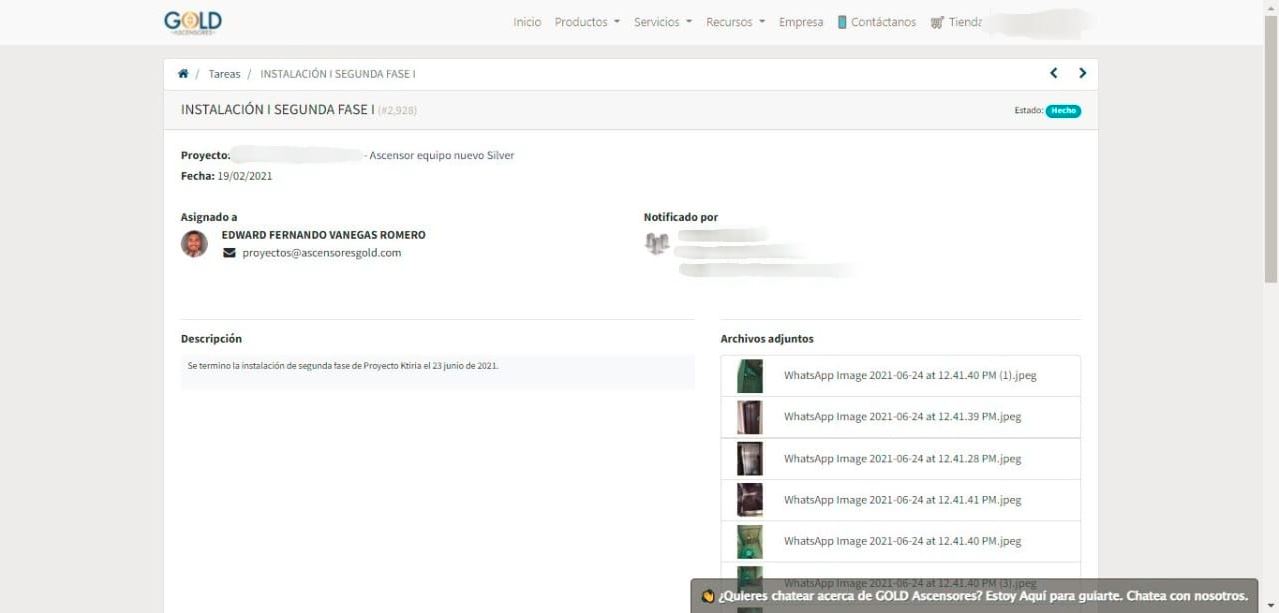1279x613 pixels.
Task: Open the Empresa menu item
Action: [801, 22]
